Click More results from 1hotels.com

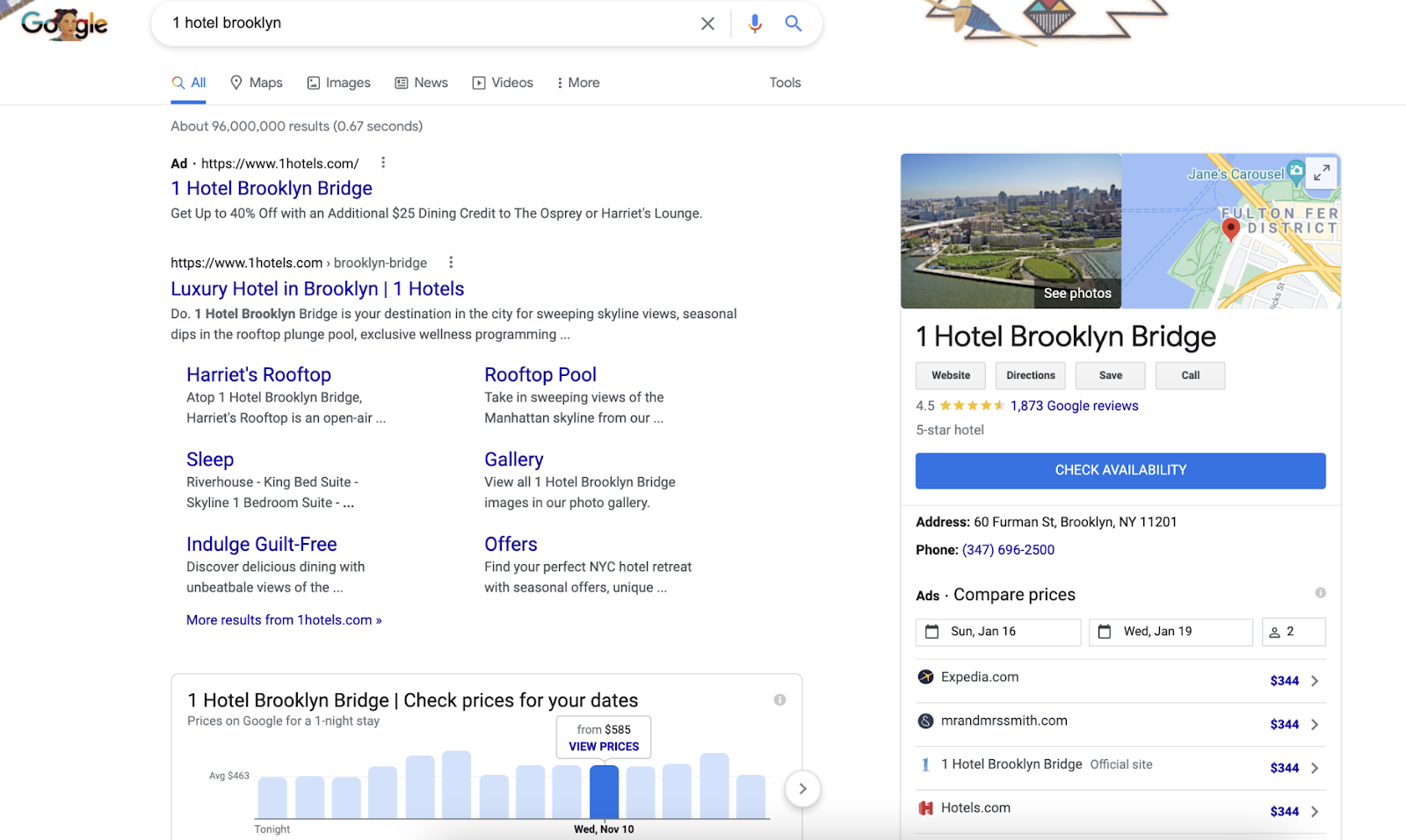[284, 620]
